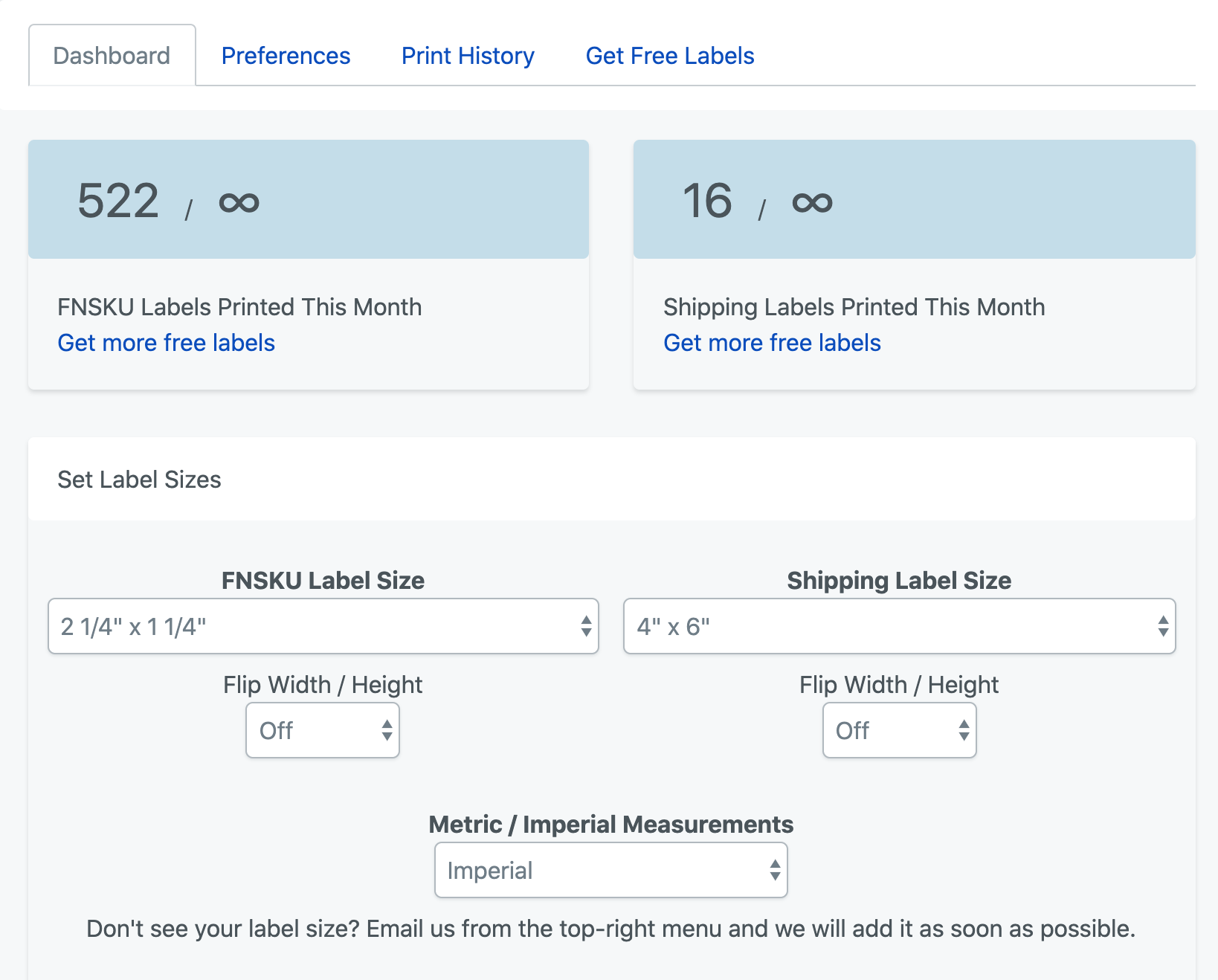Click the FNSKU Label Size label
Viewport: 1218px width, 980px height.
click(323, 581)
